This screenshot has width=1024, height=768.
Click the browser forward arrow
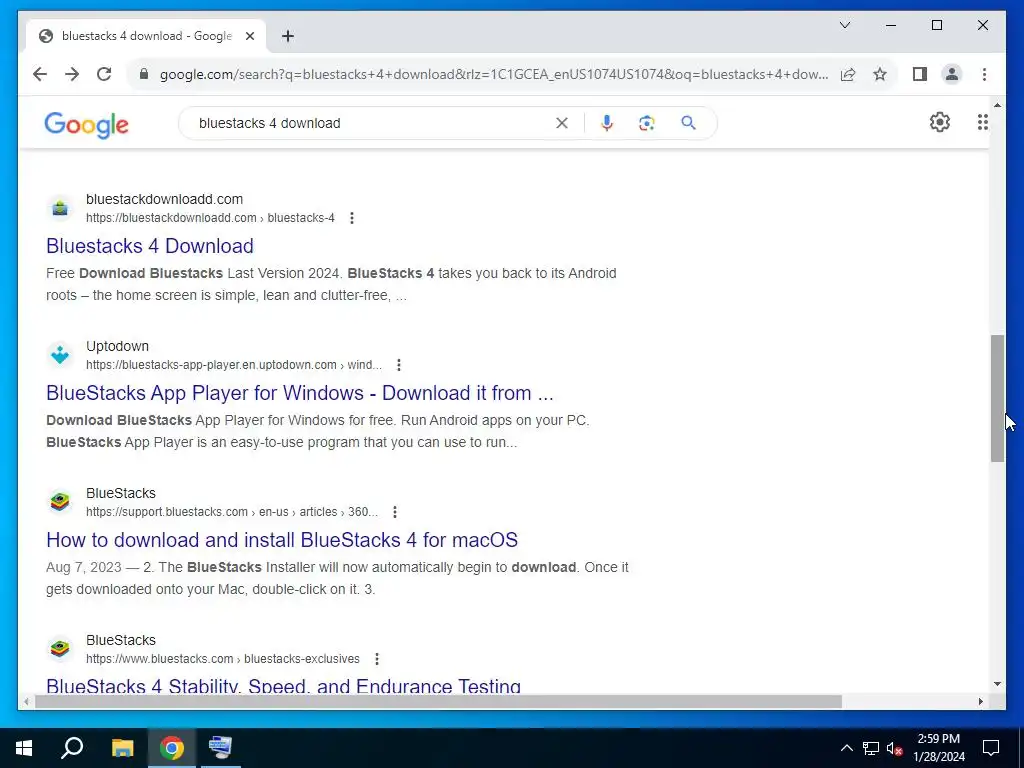point(72,74)
